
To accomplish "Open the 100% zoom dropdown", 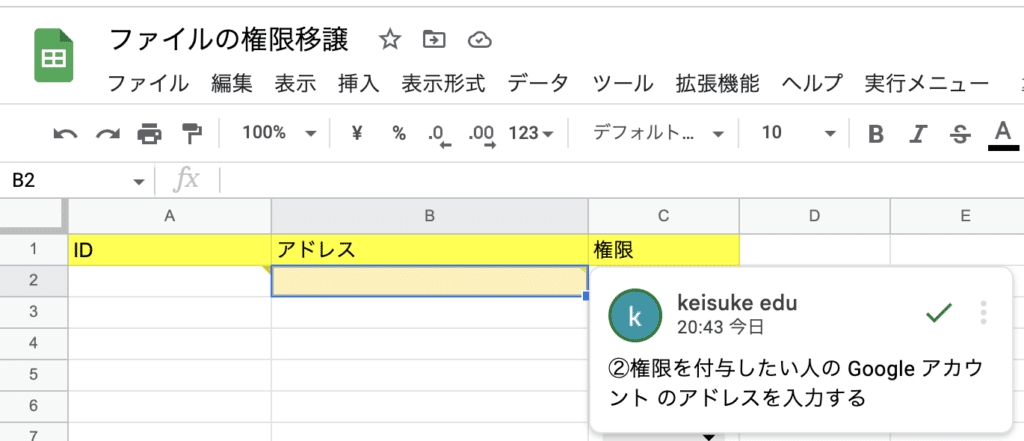I will pos(279,133).
